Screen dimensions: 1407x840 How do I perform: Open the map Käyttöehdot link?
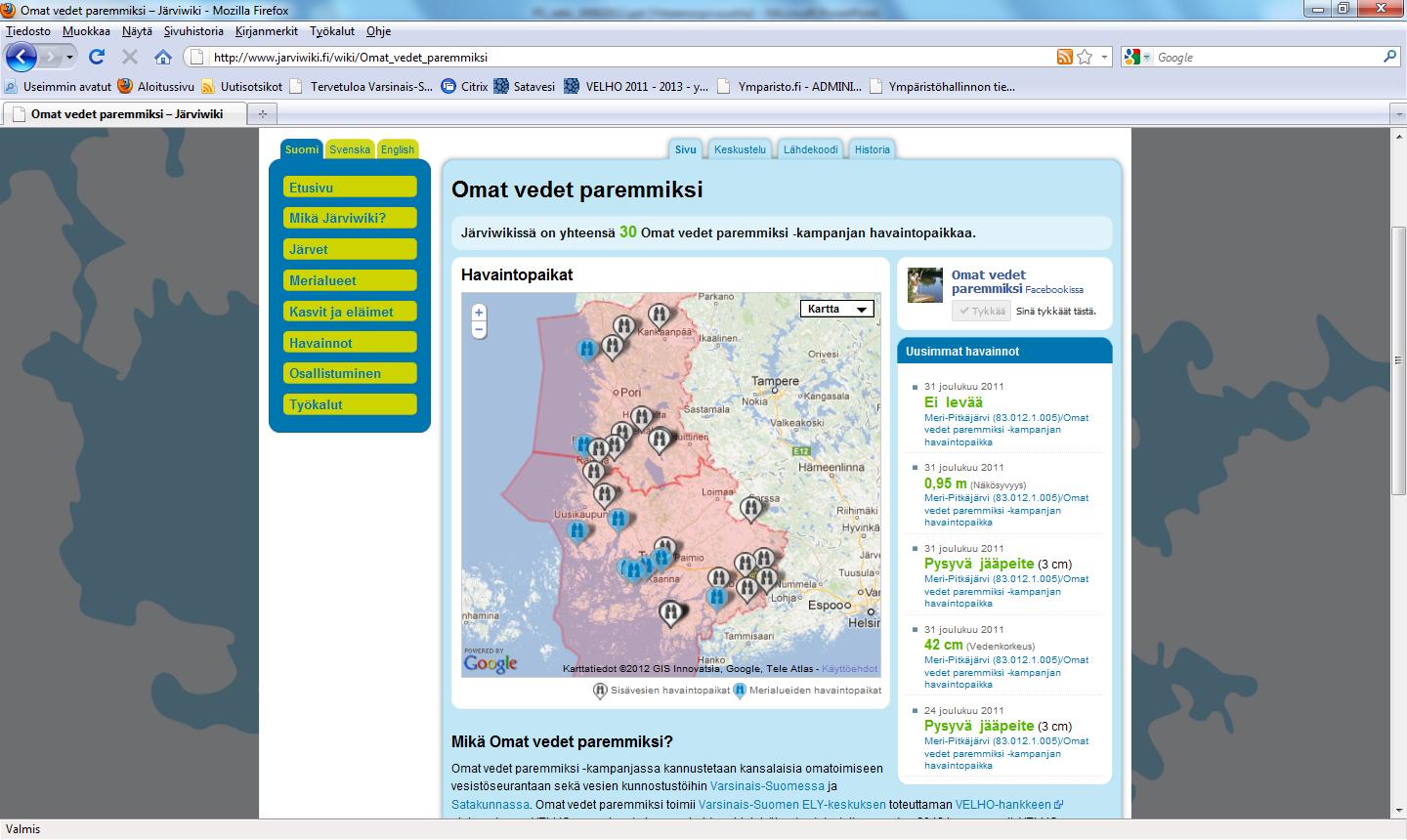point(849,669)
